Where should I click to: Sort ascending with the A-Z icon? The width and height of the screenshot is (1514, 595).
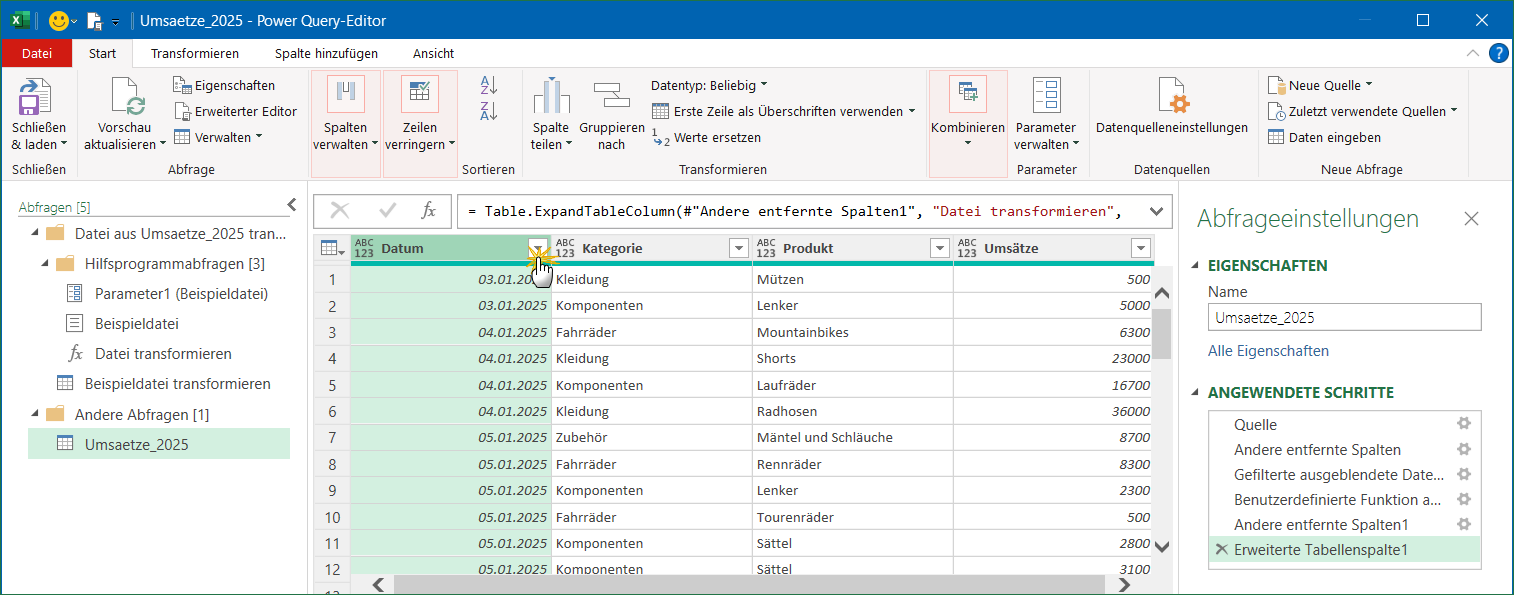pyautogui.click(x=489, y=85)
